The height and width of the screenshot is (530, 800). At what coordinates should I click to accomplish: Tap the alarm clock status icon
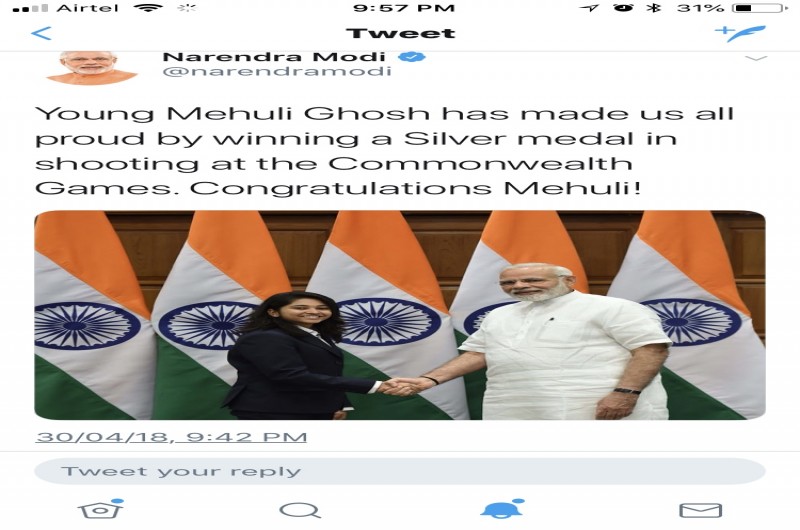click(623, 8)
